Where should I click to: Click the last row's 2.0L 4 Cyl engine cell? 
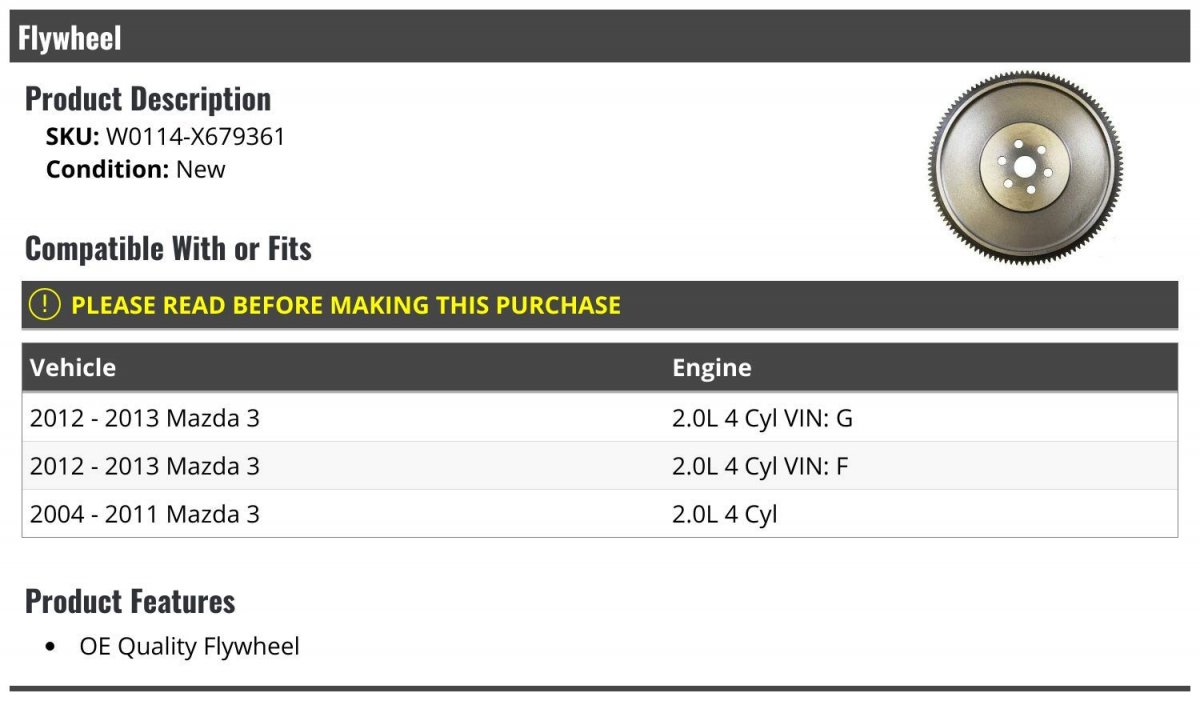[724, 514]
